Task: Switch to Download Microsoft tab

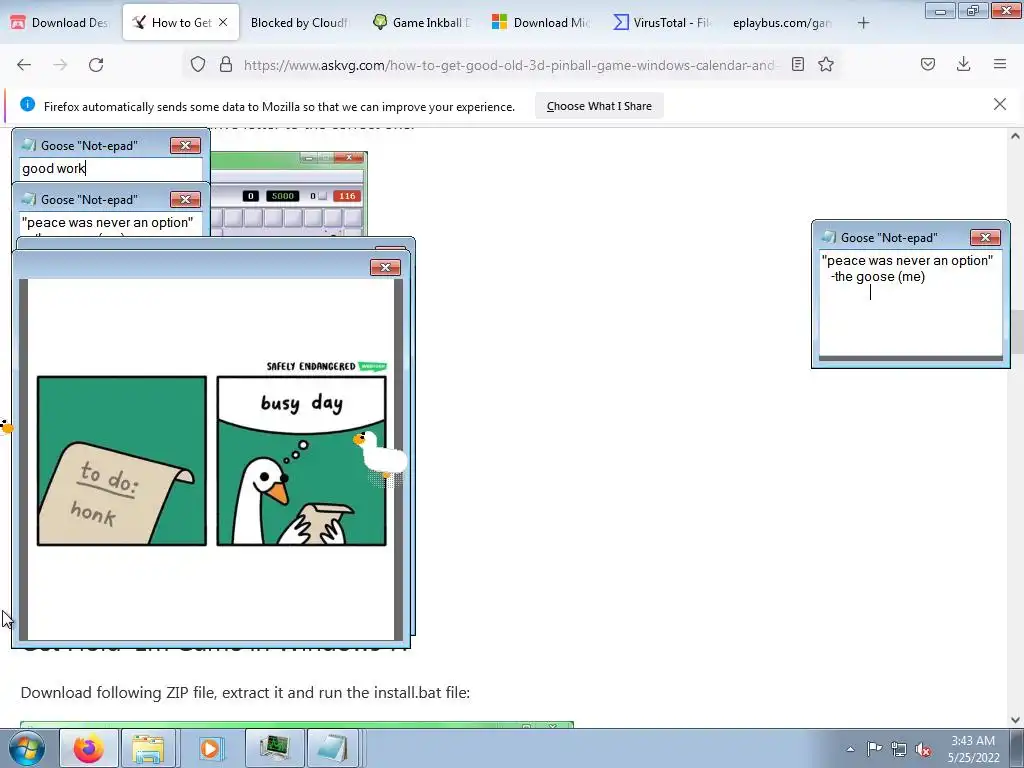Action: pos(541,23)
